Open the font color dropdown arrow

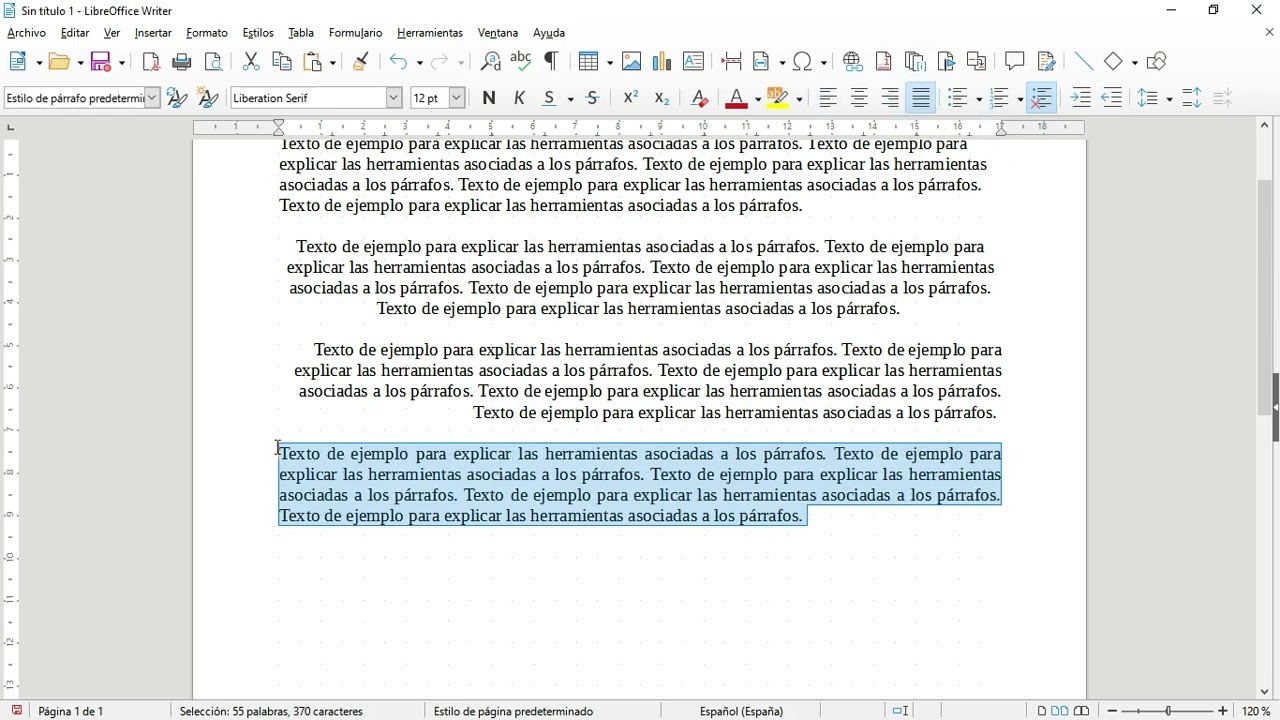click(758, 99)
